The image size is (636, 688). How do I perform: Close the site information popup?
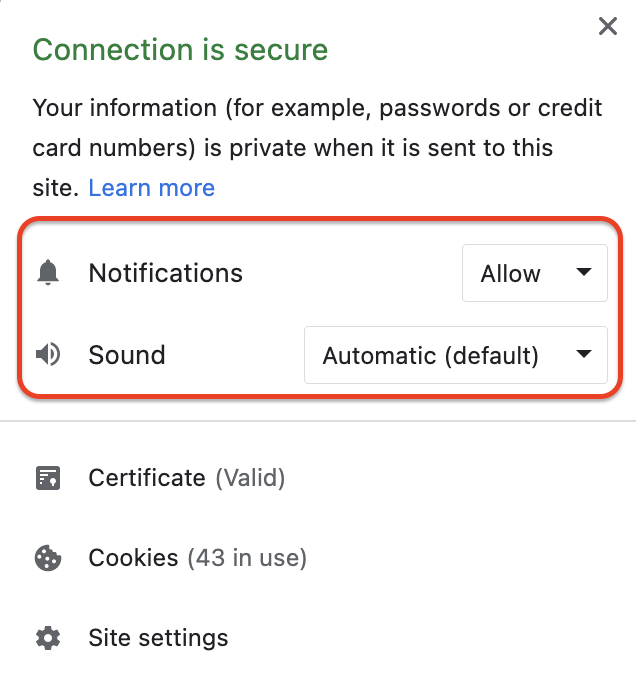pos(607,26)
